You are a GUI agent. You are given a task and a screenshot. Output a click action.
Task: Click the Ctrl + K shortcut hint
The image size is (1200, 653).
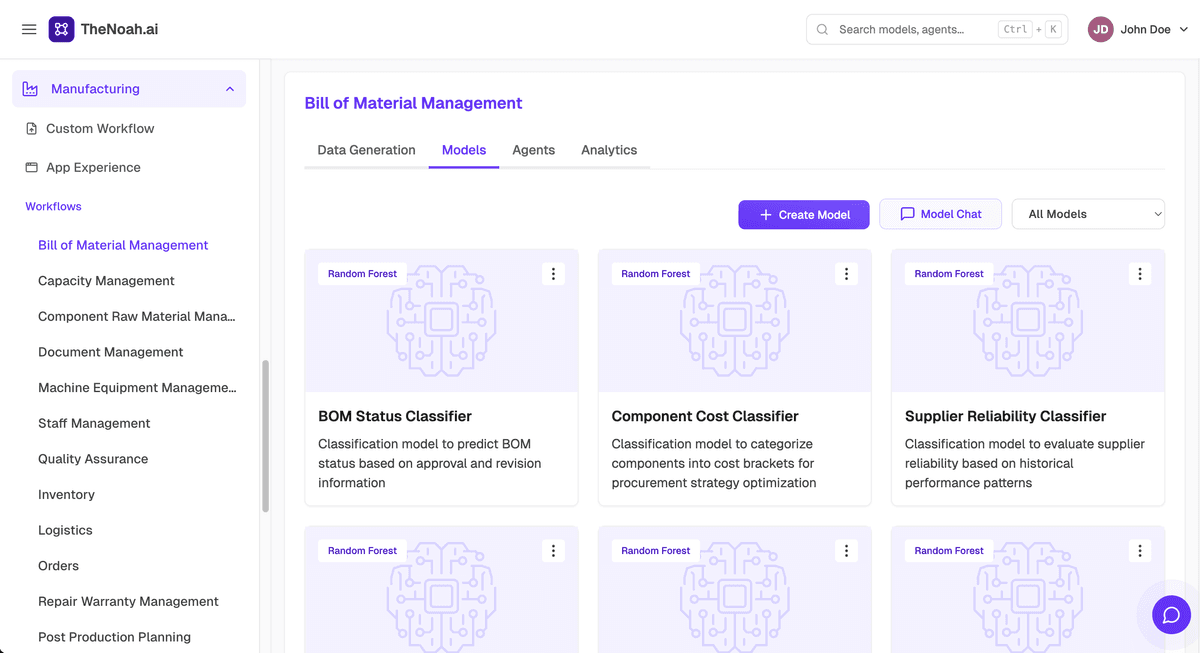click(x=1030, y=29)
